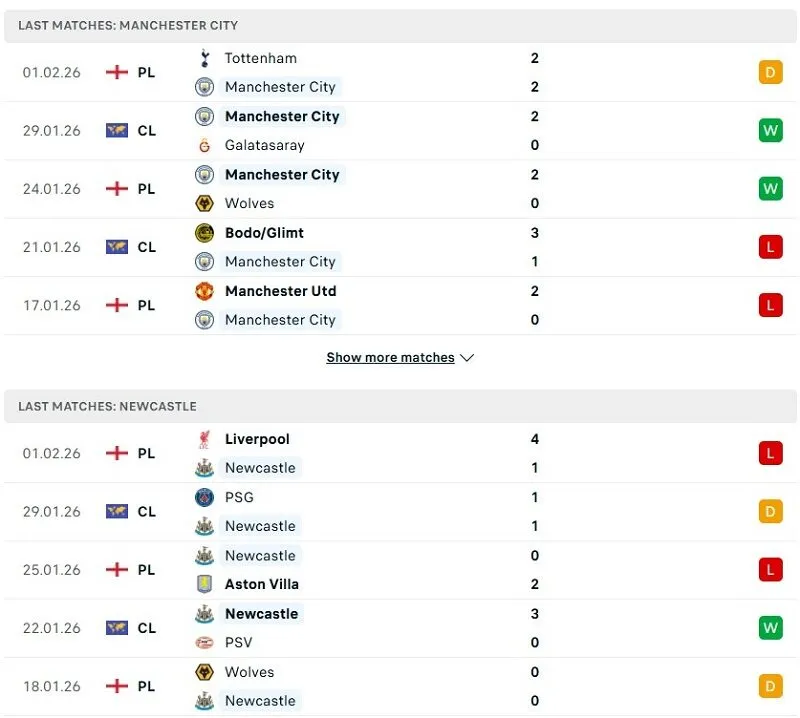Click the Tottenham club crest

204,58
